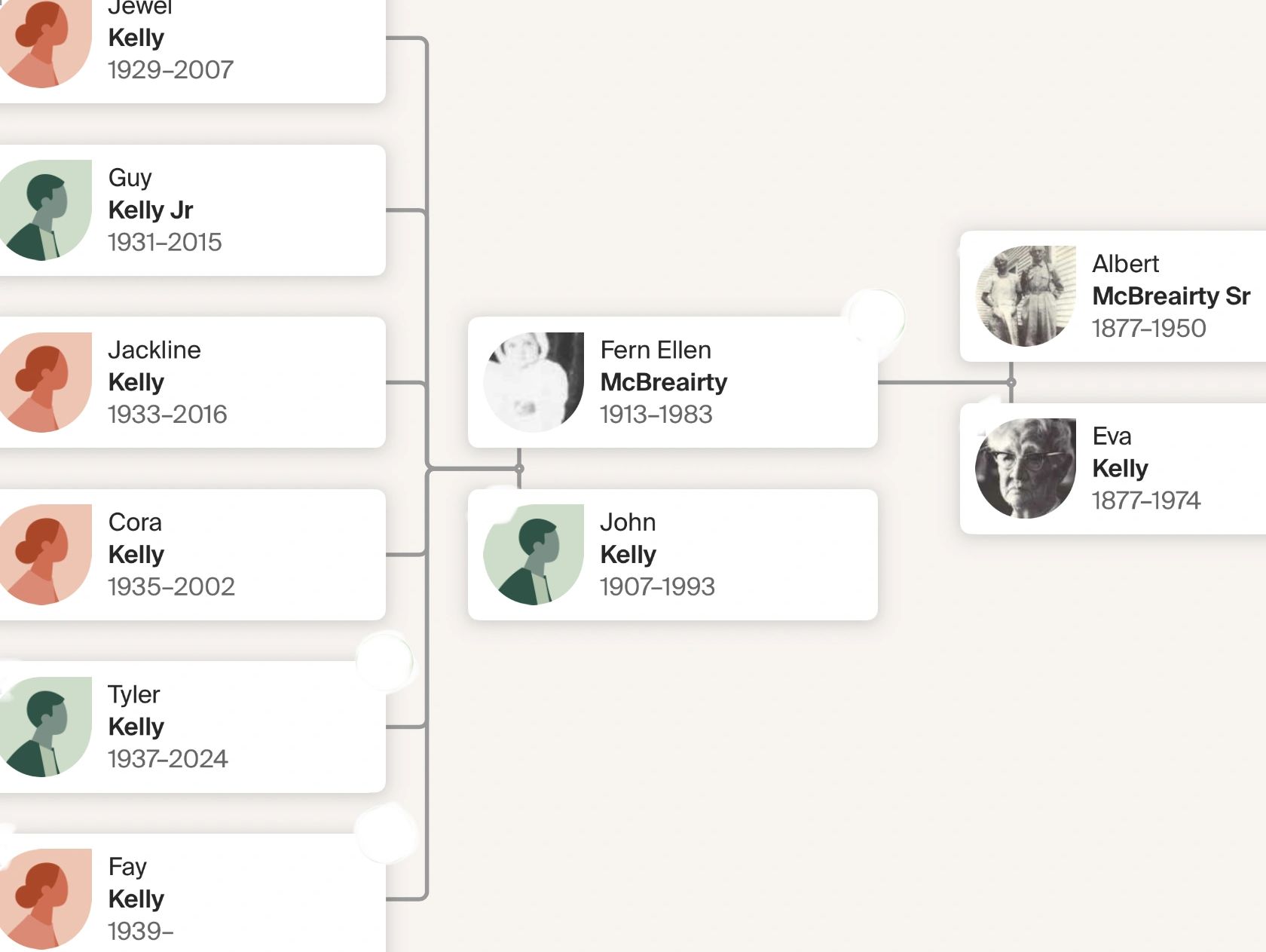The image size is (1266, 952).
Task: Open Albert McBreairty Sr's photo thumbnail
Action: point(1026,296)
